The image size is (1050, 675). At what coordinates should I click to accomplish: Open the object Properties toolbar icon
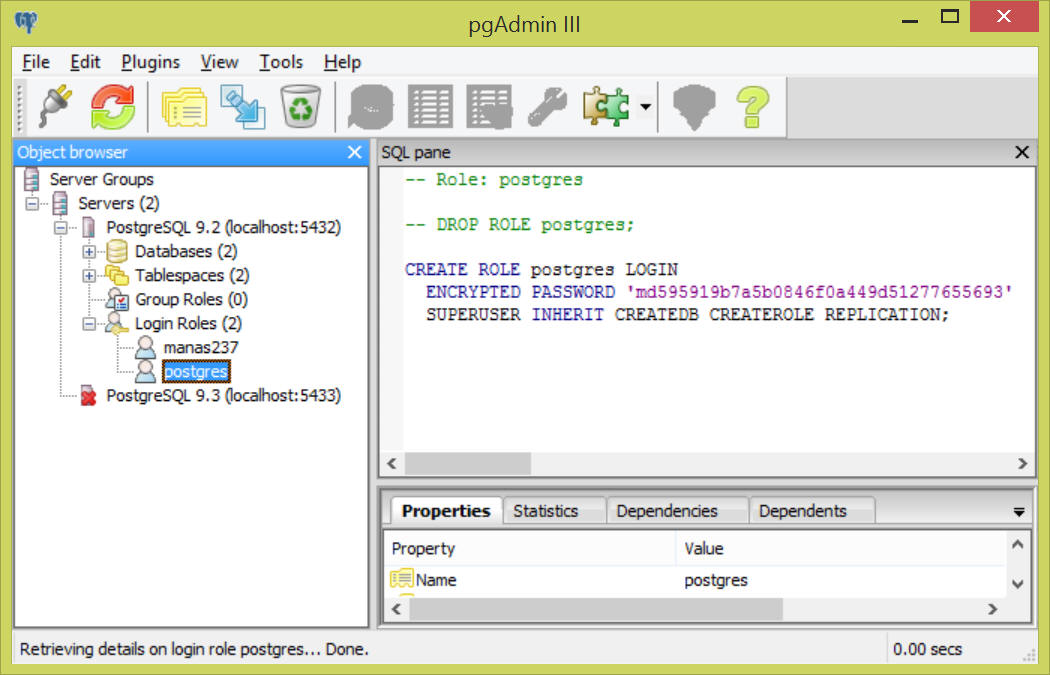pos(182,106)
